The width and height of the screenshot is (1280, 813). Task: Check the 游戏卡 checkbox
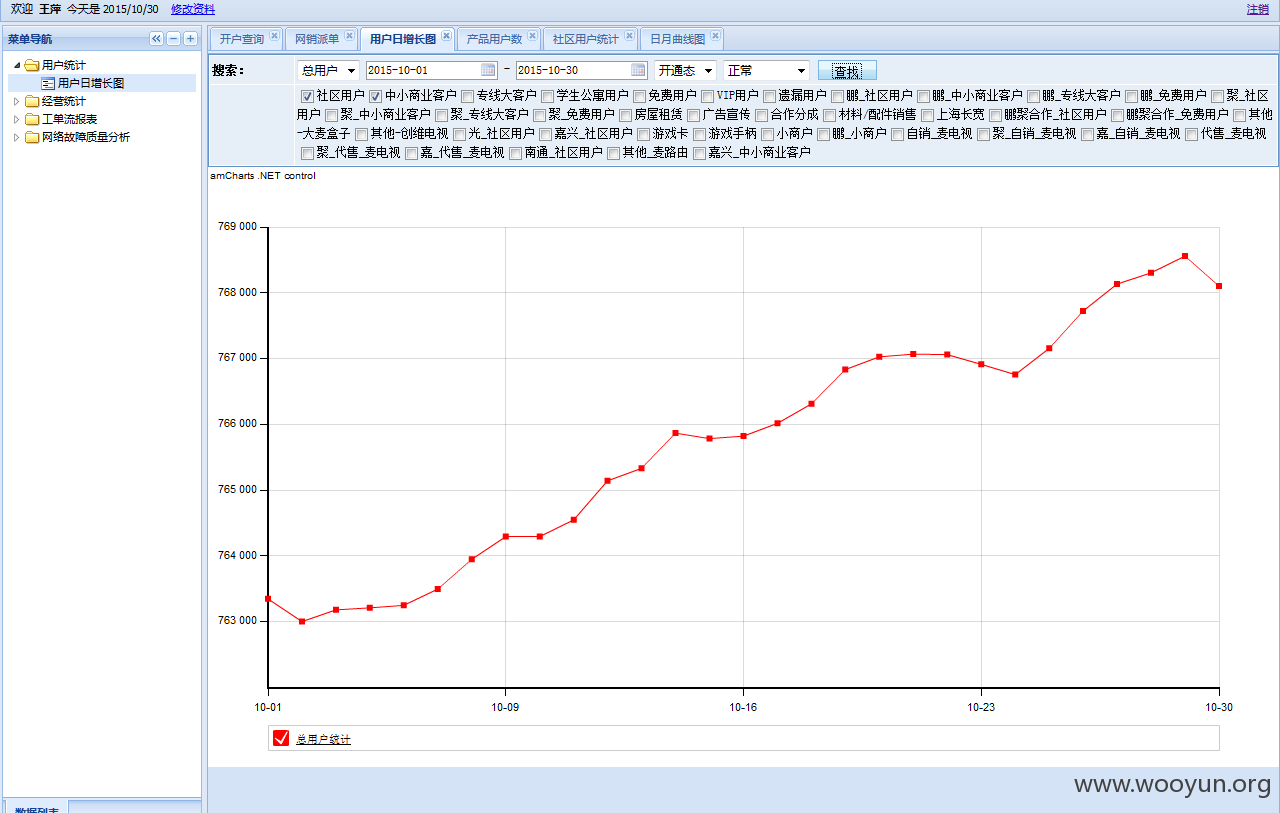click(644, 134)
